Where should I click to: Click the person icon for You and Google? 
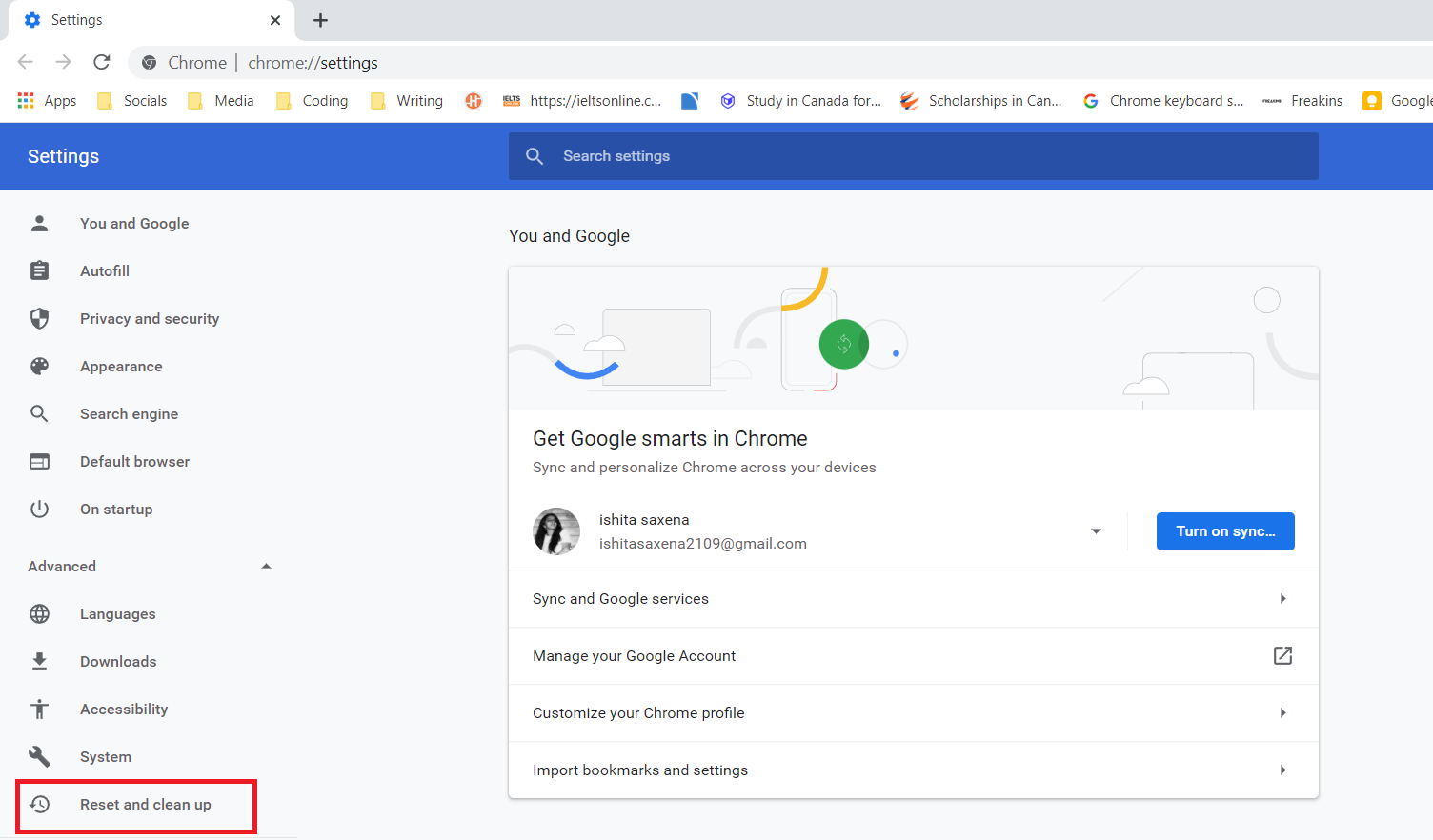(x=39, y=223)
